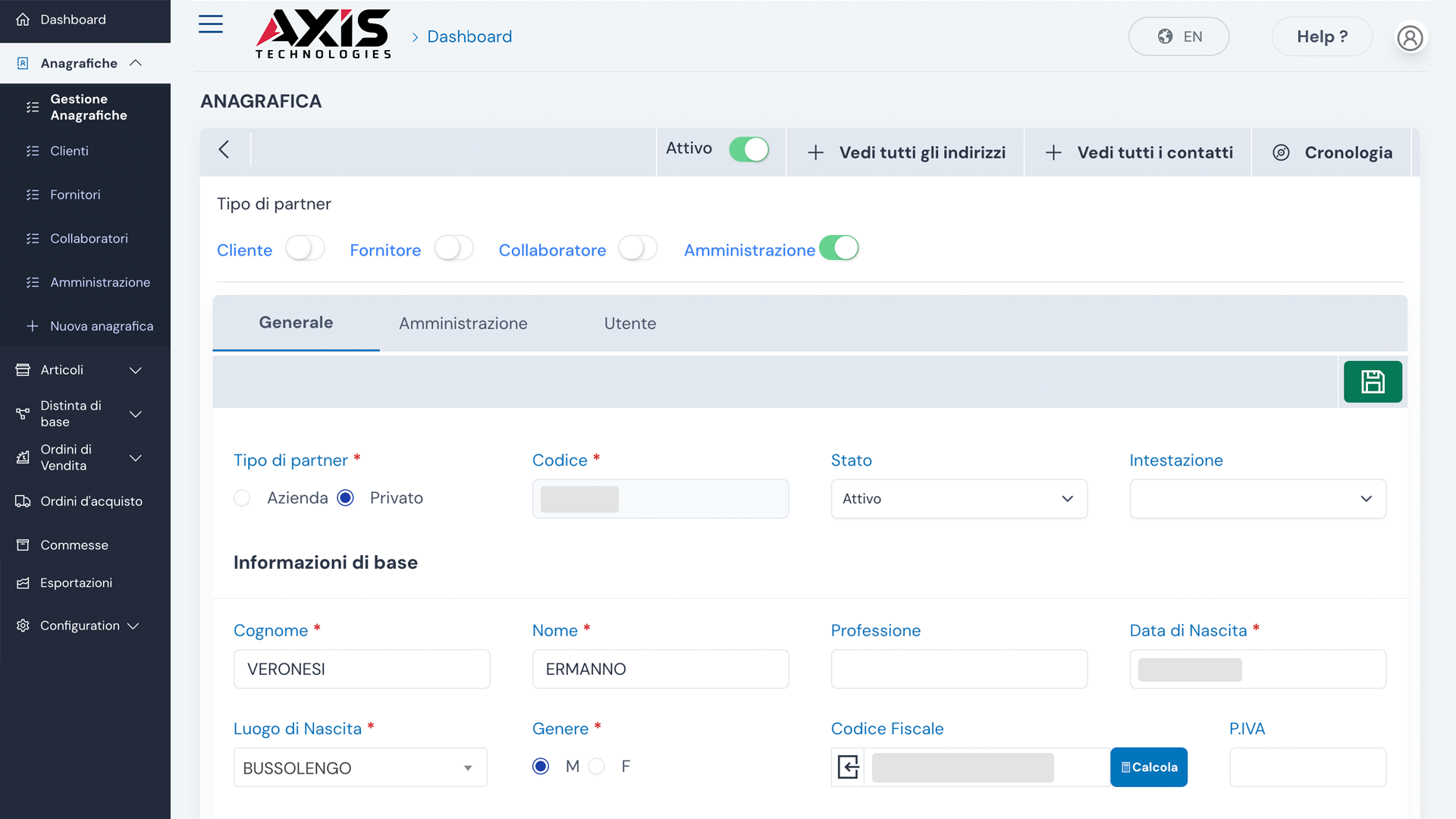Image resolution: width=1456 pixels, height=819 pixels.
Task: Open the Intestazione dropdown
Action: coord(1257,499)
